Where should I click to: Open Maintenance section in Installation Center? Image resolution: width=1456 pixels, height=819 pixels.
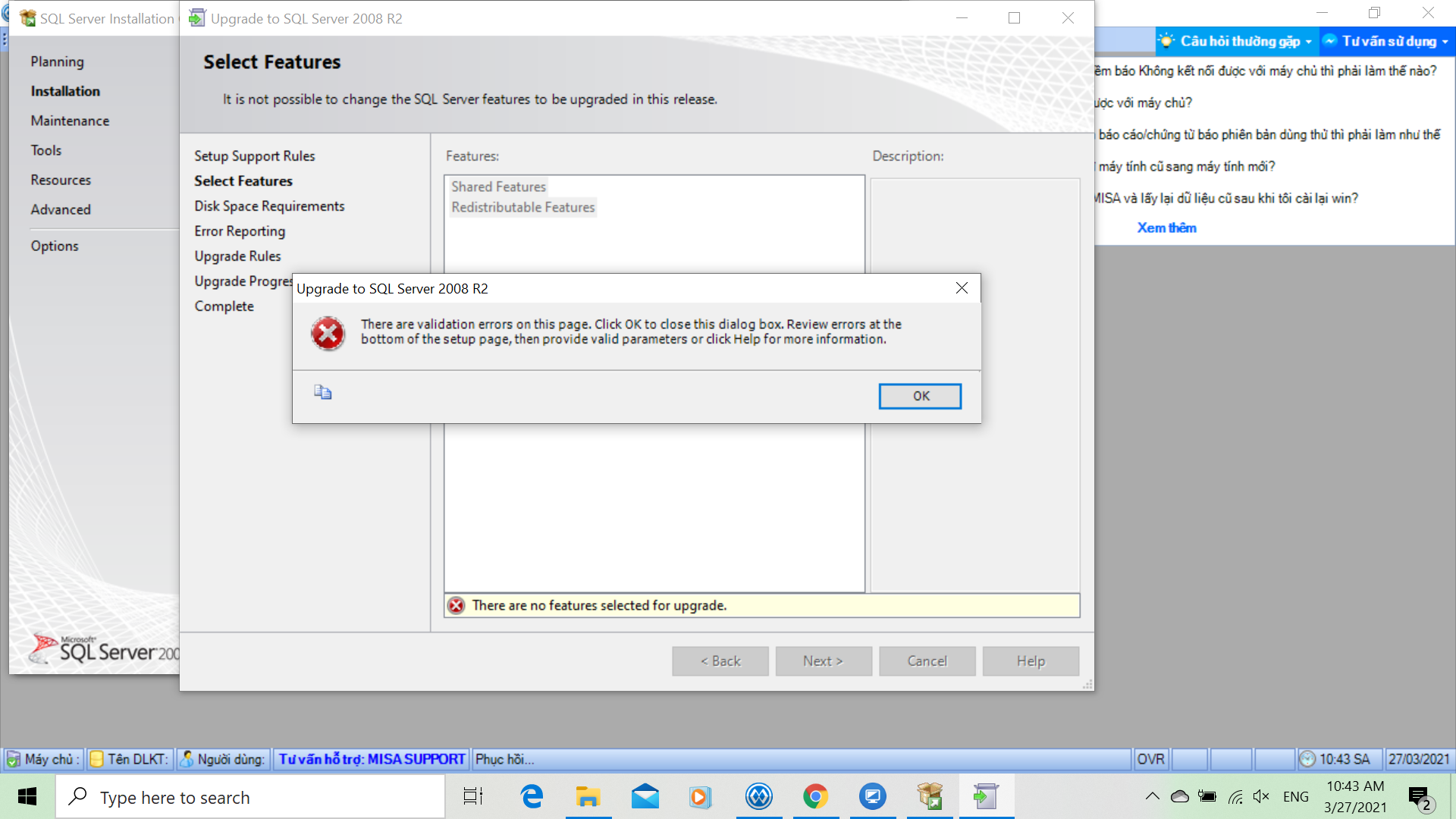tap(70, 121)
